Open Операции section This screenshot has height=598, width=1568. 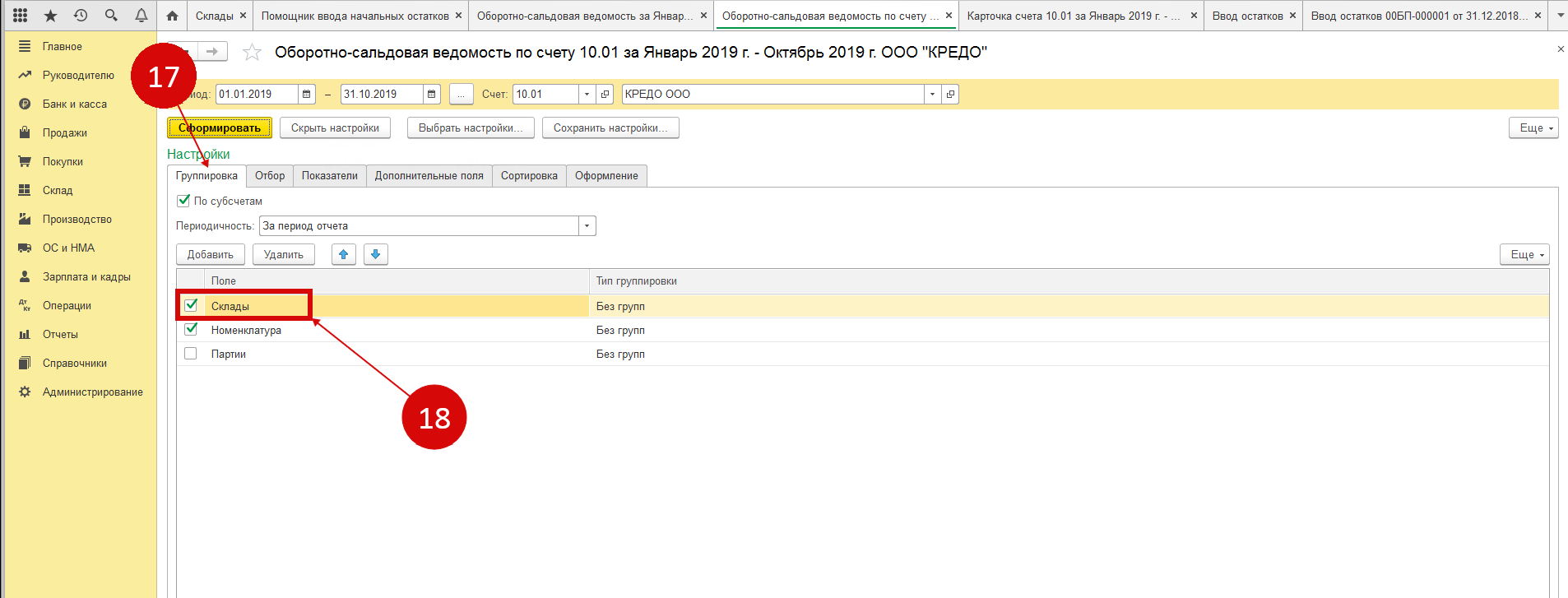click(x=67, y=306)
